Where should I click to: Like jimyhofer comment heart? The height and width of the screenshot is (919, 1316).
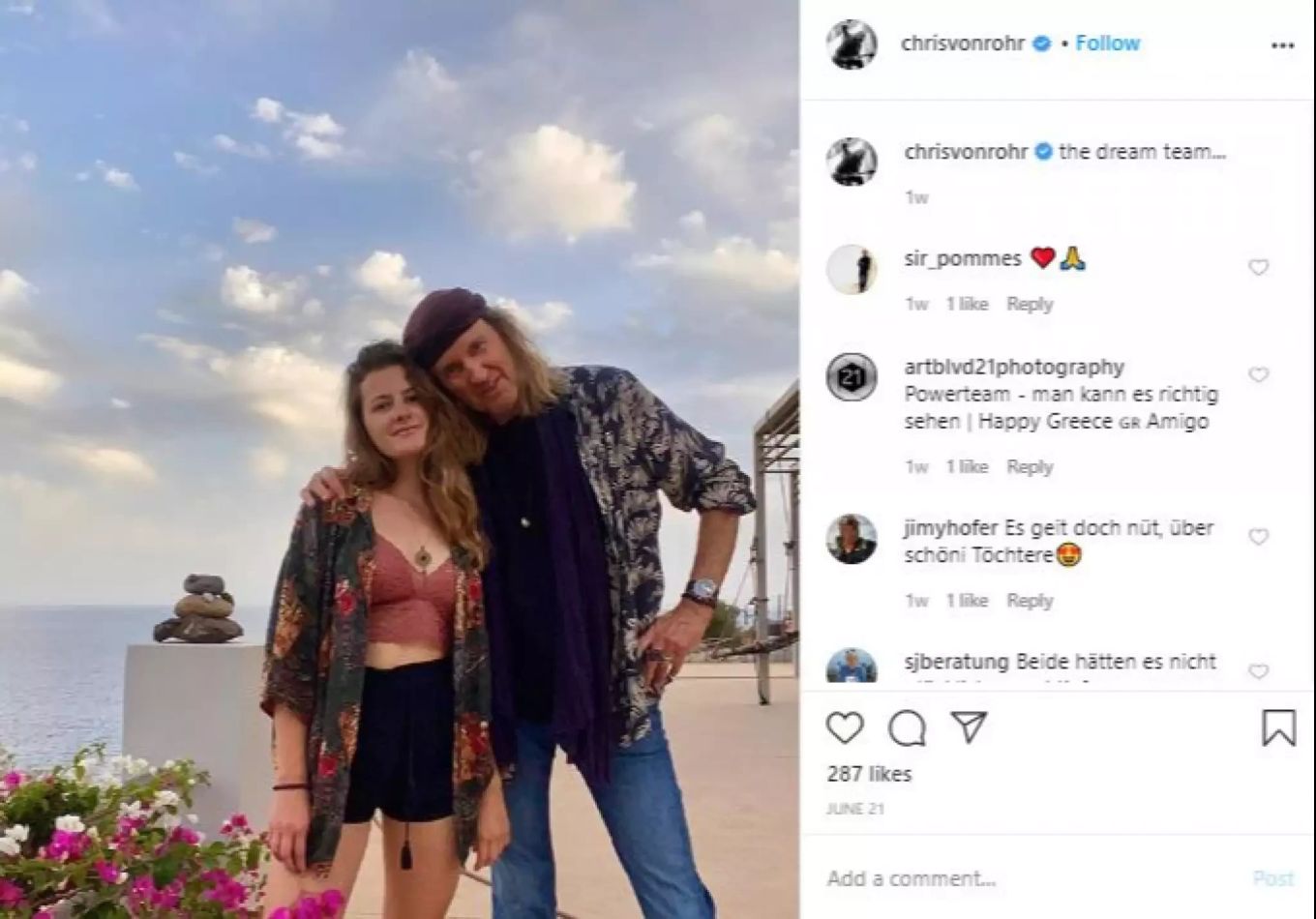click(1258, 536)
